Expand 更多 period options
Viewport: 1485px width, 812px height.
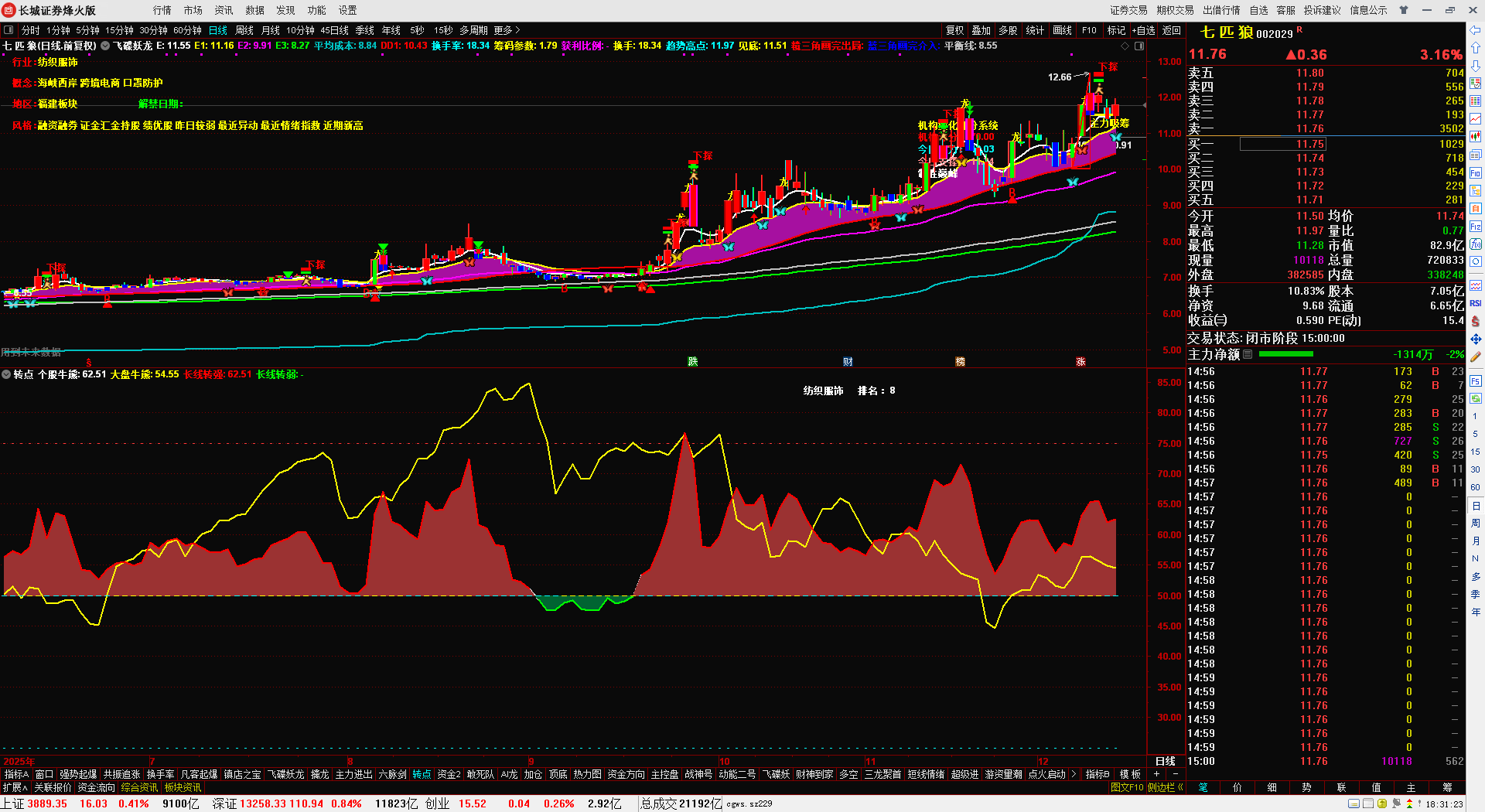point(507,30)
